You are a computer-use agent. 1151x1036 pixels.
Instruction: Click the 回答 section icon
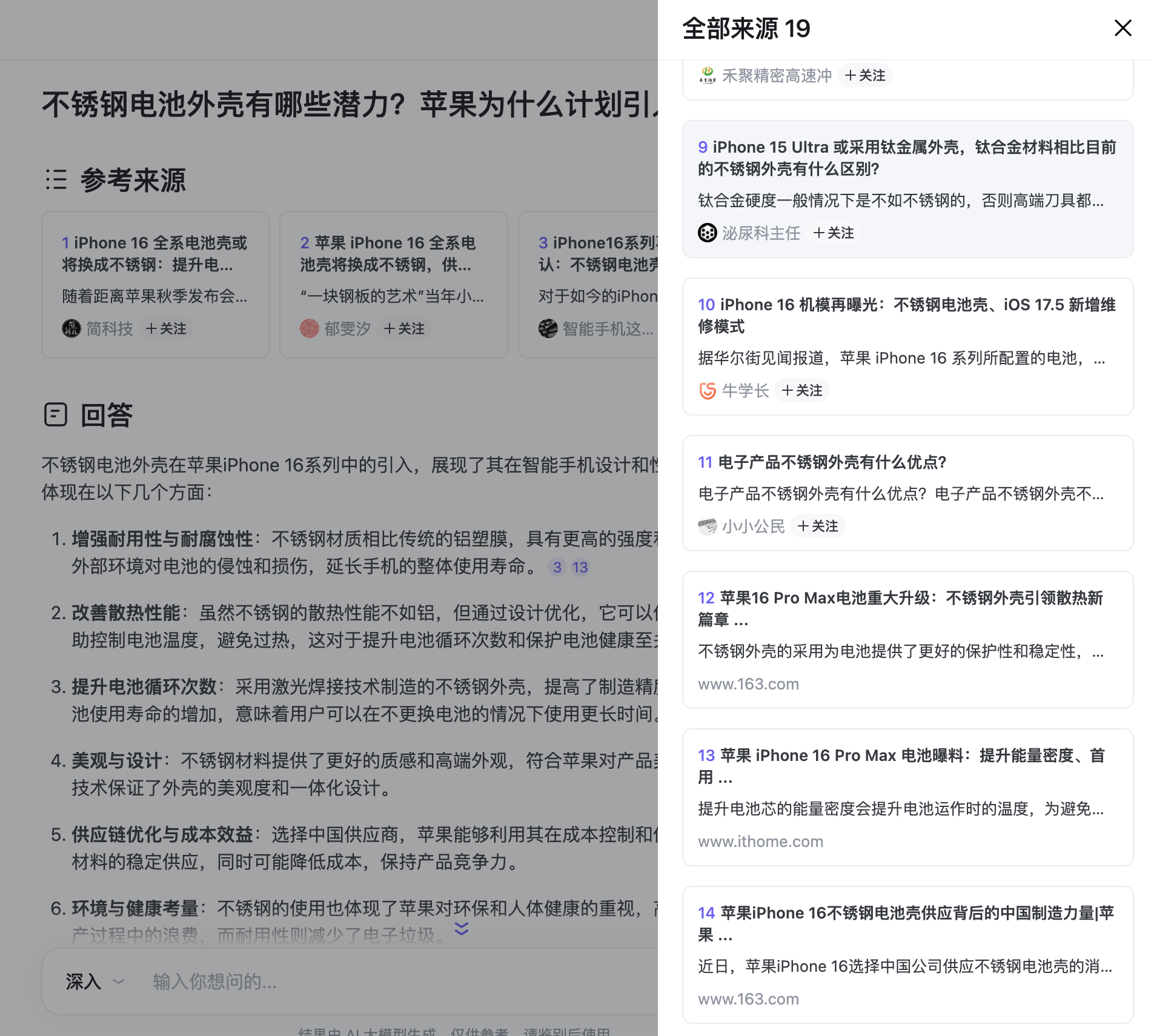coord(56,415)
